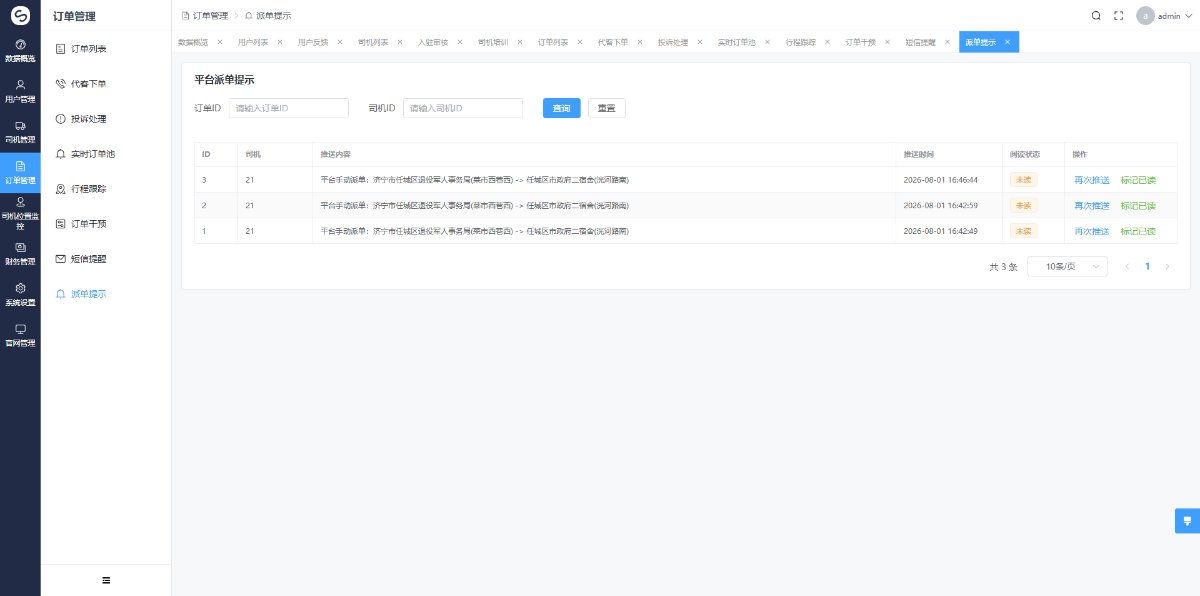Image resolution: width=1200 pixels, height=596 pixels.
Task: Collapse the submenu with the hamburger icon
Action: (x=106, y=580)
